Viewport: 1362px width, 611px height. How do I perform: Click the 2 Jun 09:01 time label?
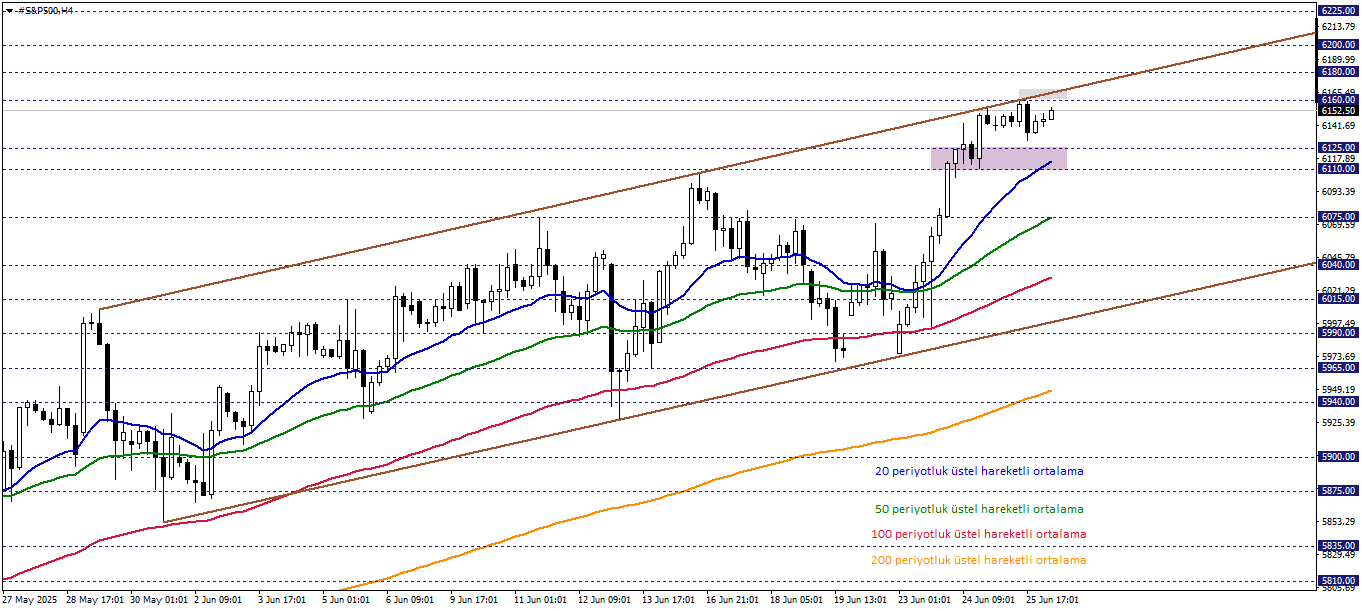coord(218,601)
